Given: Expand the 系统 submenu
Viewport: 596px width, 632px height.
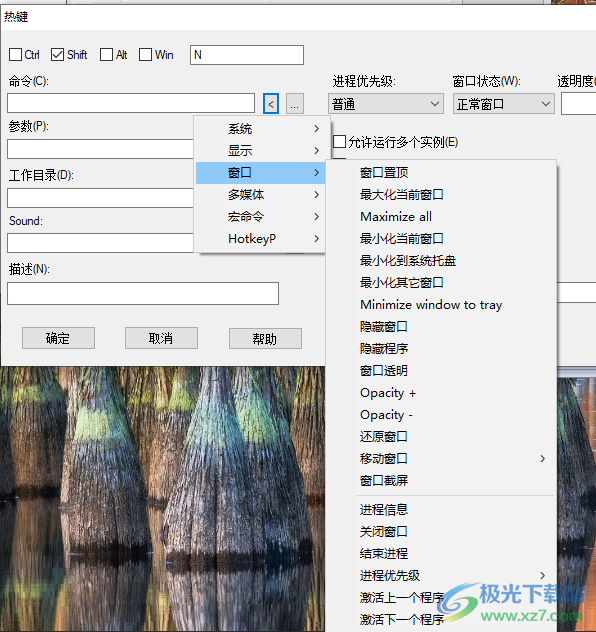Looking at the screenshot, I should (x=260, y=129).
